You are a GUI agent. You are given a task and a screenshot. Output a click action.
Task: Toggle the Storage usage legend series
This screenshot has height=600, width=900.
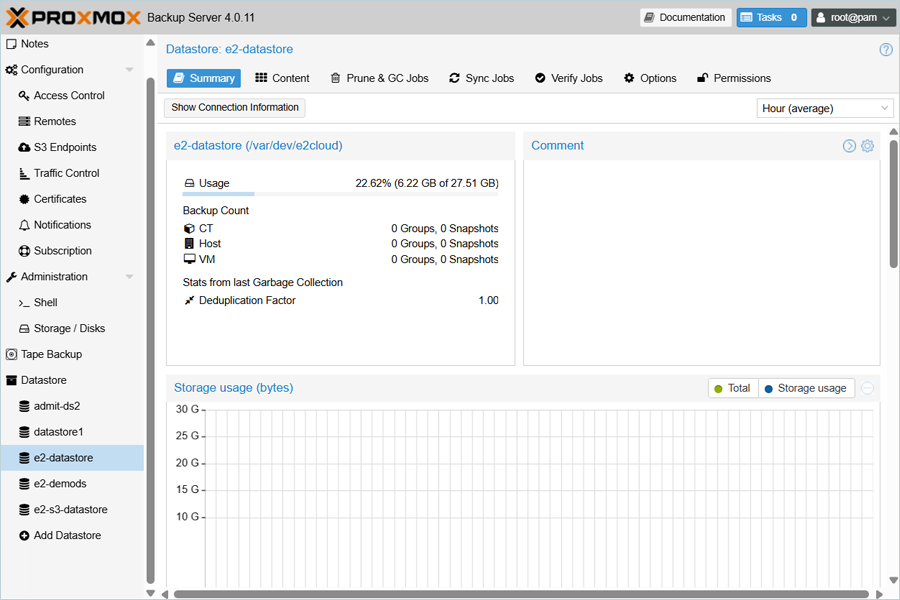(x=804, y=388)
